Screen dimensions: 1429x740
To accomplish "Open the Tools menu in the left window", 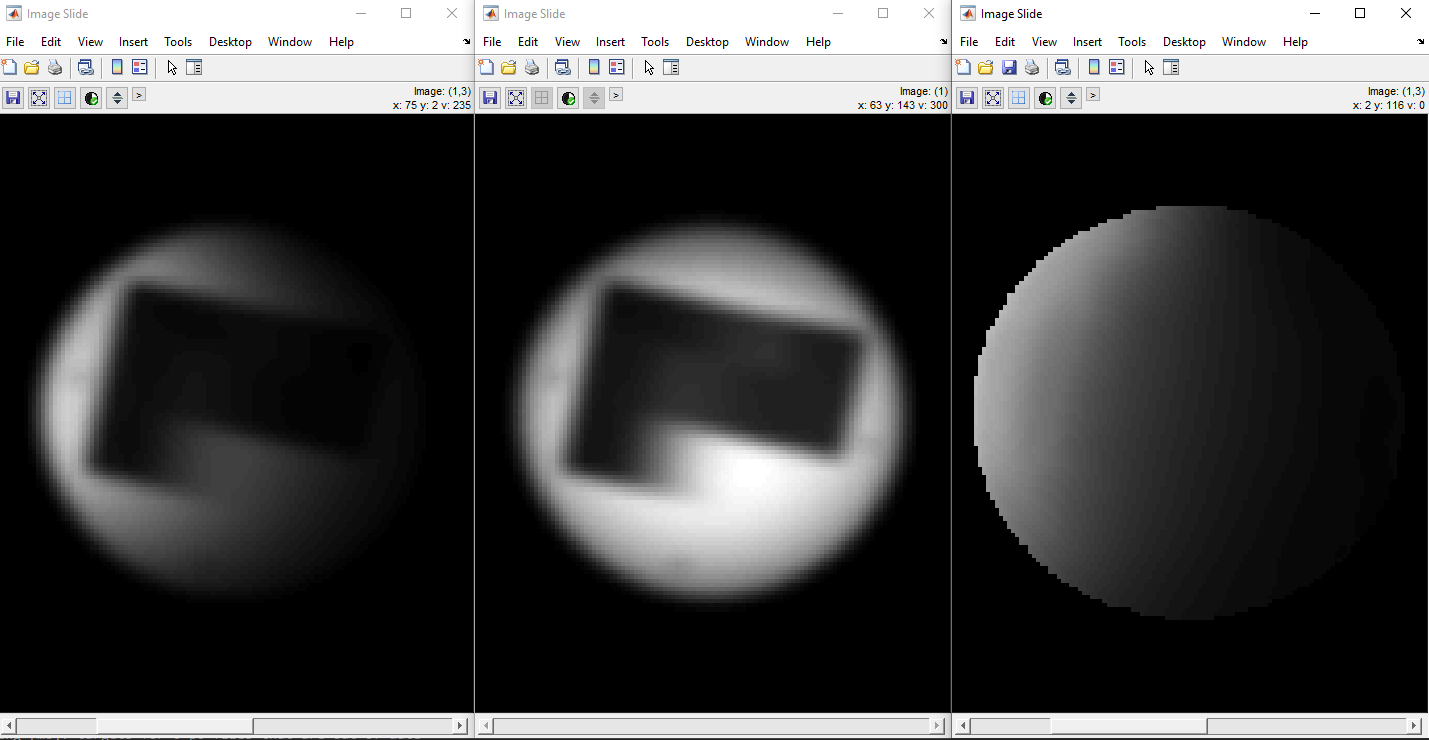I will coord(178,42).
